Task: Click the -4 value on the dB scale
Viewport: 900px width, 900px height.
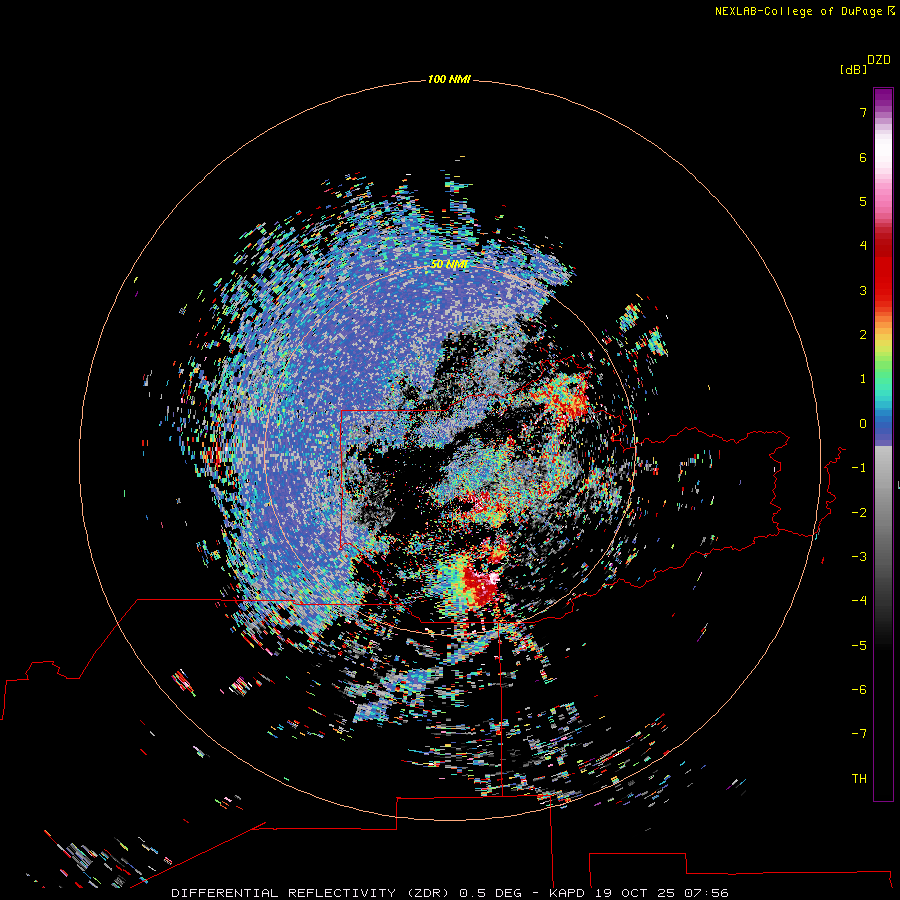Action: (859, 601)
